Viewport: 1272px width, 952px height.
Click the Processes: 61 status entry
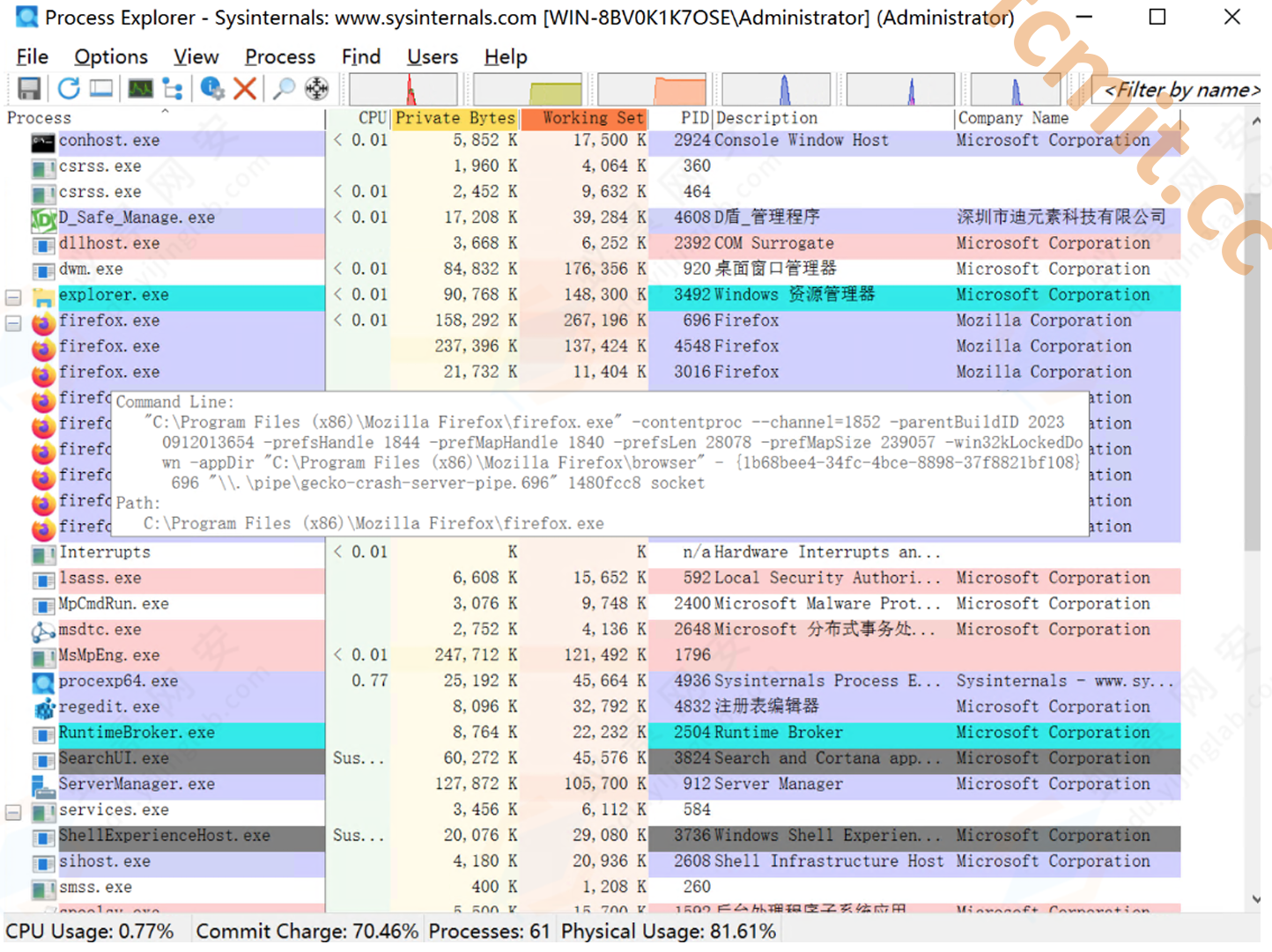click(x=489, y=932)
